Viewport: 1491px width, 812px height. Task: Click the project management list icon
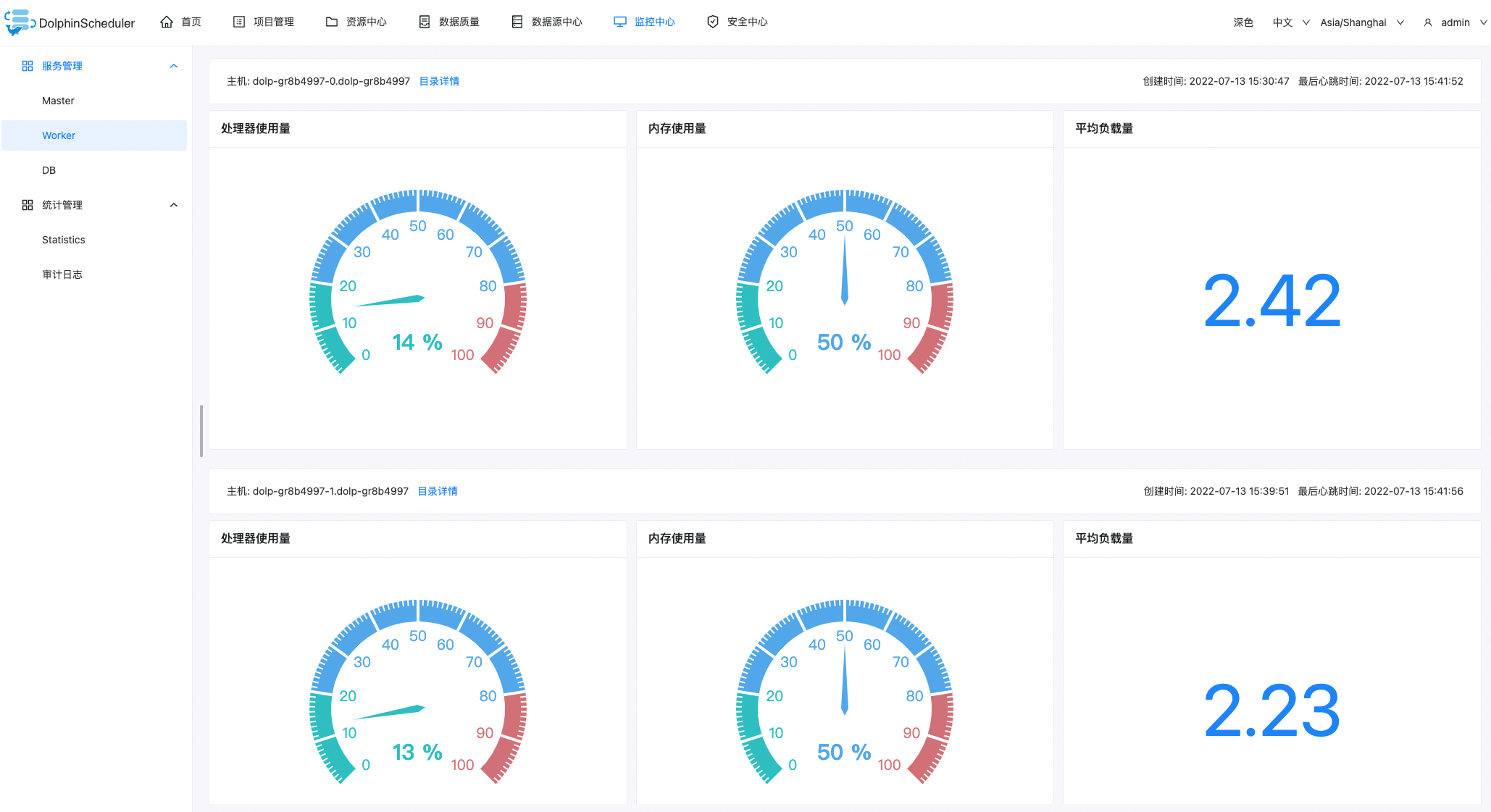pyautogui.click(x=239, y=22)
